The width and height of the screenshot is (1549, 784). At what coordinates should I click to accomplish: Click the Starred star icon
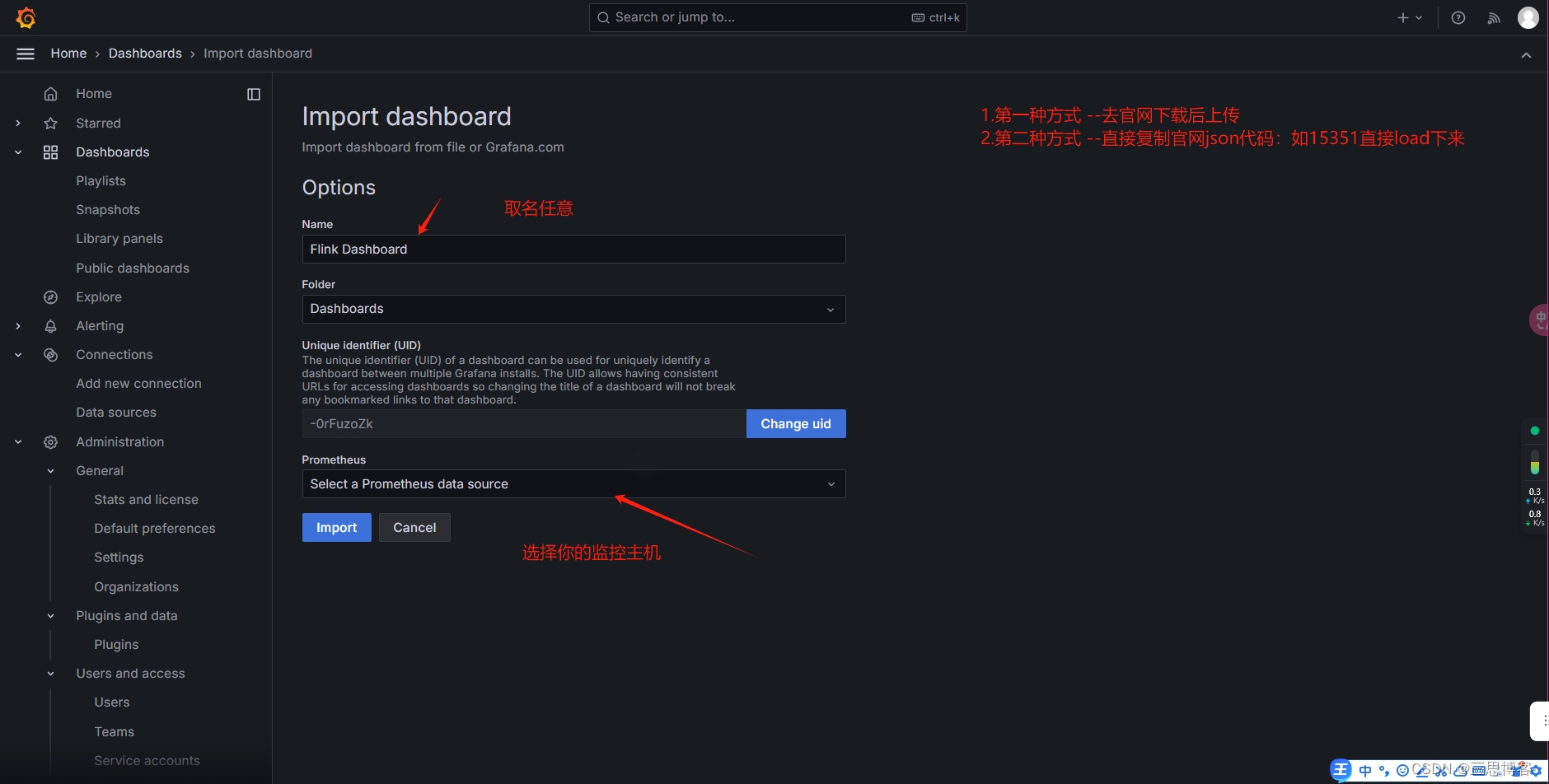click(x=50, y=123)
